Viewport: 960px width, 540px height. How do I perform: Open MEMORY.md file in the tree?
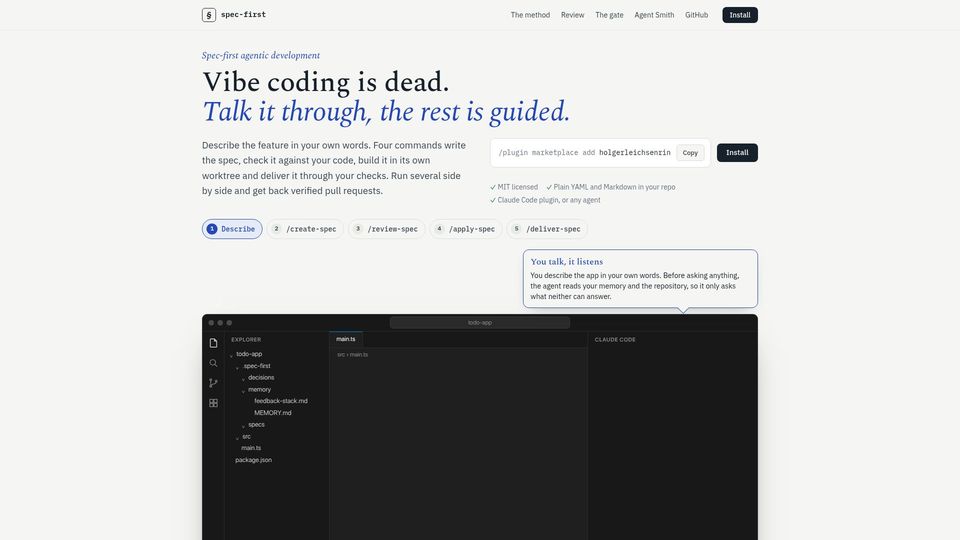[x=272, y=413]
